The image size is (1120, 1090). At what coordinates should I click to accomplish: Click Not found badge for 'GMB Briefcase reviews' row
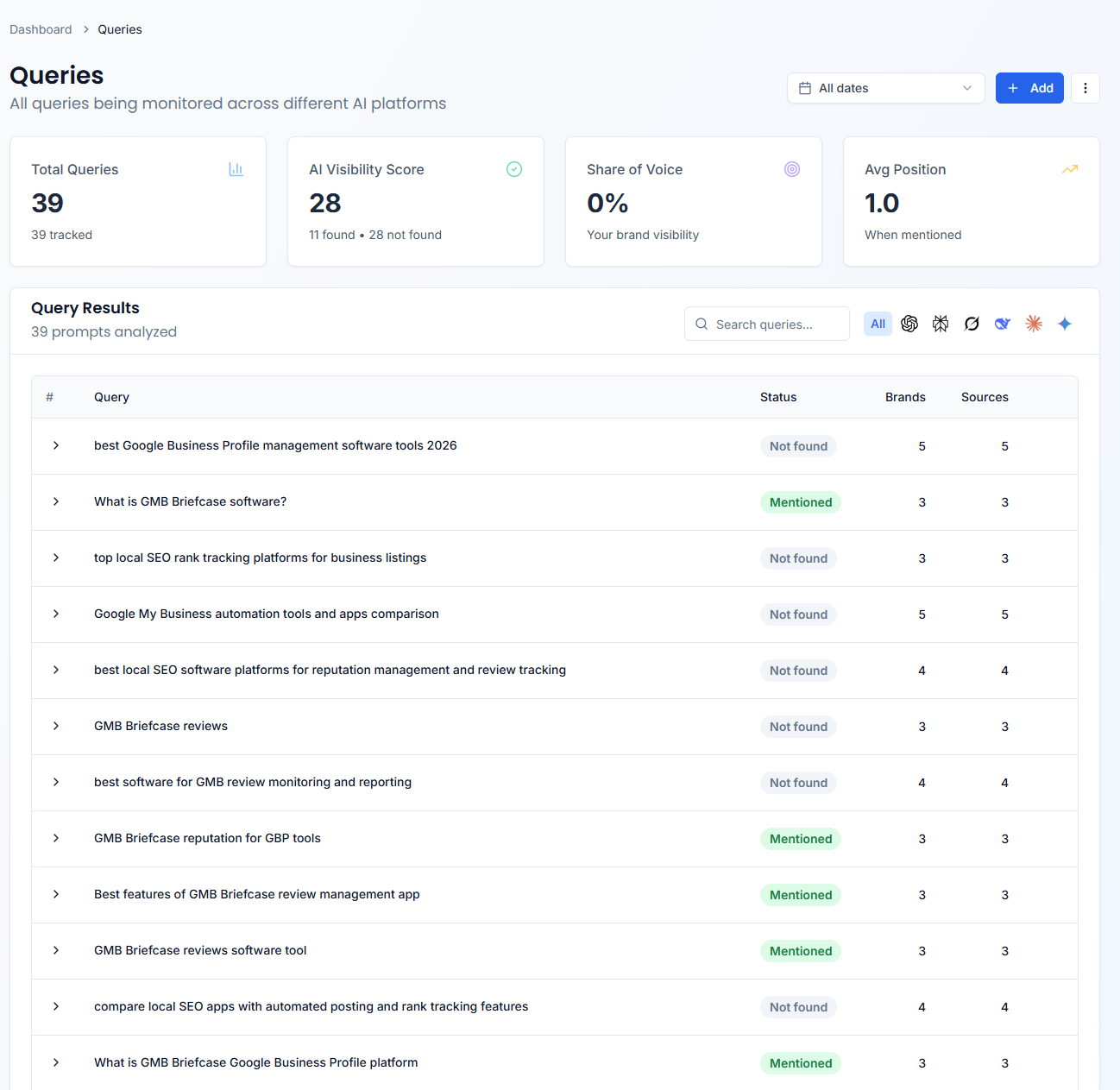tap(798, 727)
